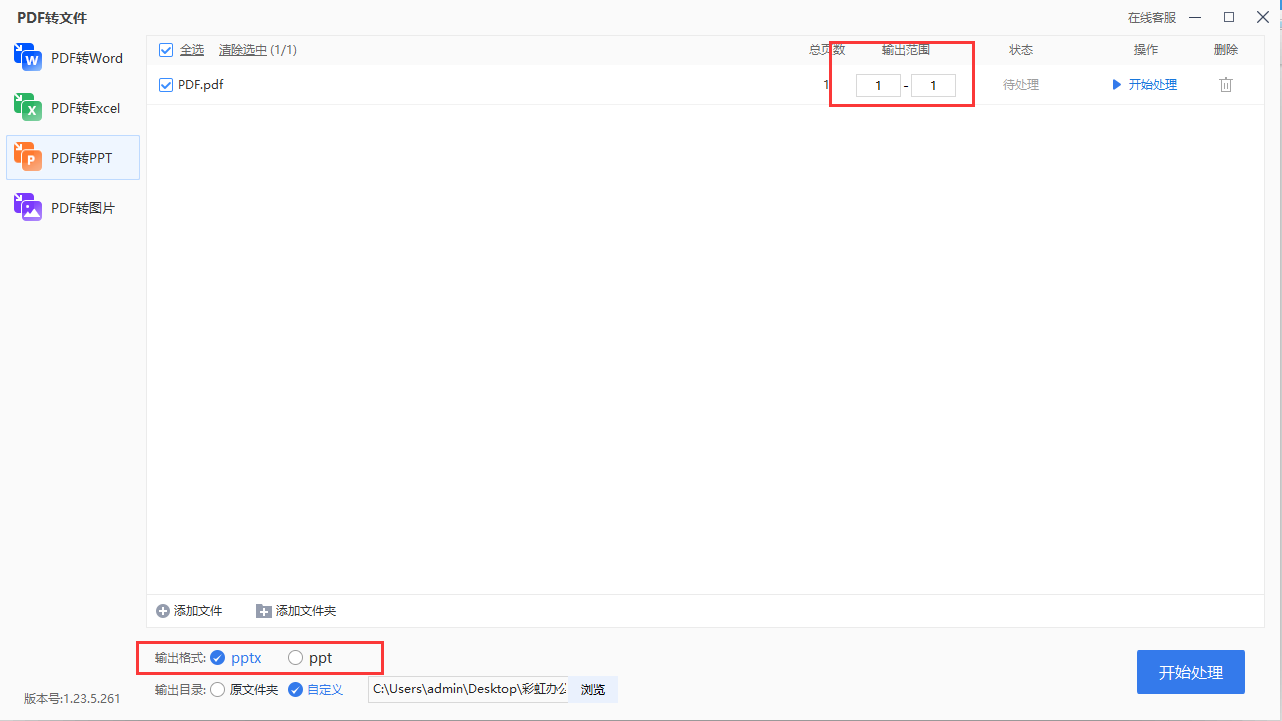The height and width of the screenshot is (721, 1282).
Task: Switch to the PDF转图片 converter
Action: click(72, 208)
